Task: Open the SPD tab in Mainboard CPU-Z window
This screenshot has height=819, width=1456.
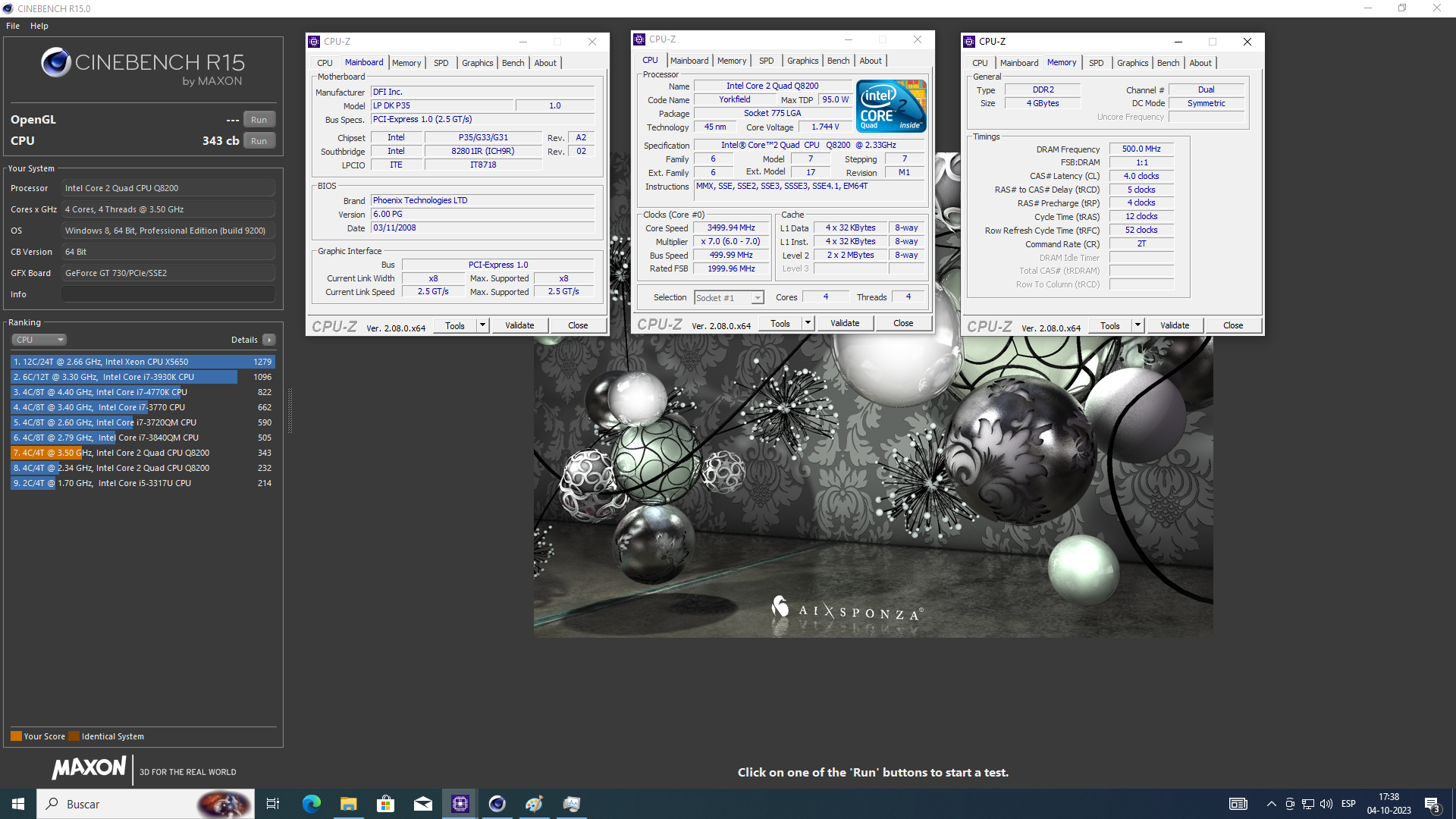Action: [x=441, y=63]
